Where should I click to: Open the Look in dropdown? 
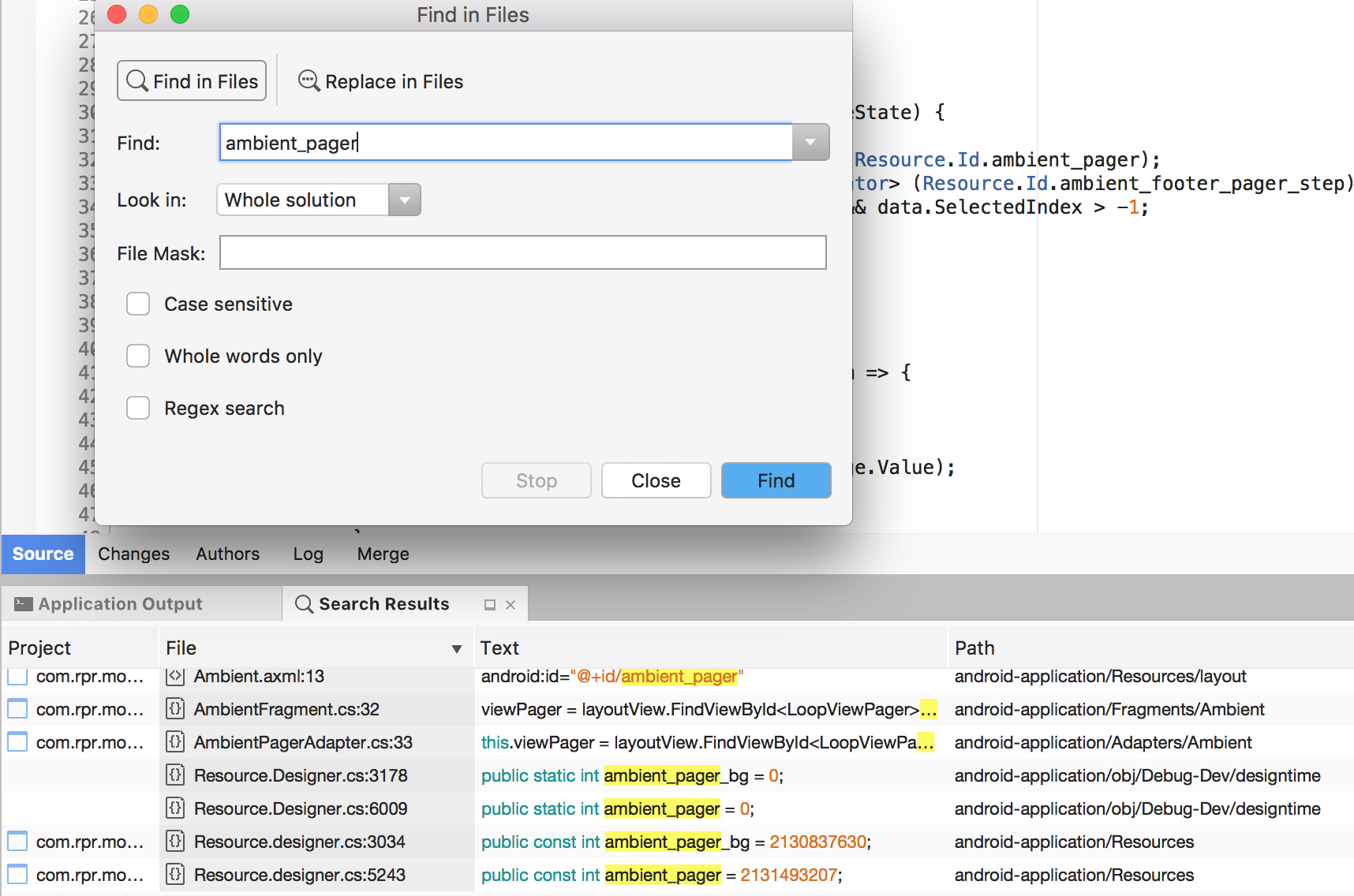coord(404,200)
